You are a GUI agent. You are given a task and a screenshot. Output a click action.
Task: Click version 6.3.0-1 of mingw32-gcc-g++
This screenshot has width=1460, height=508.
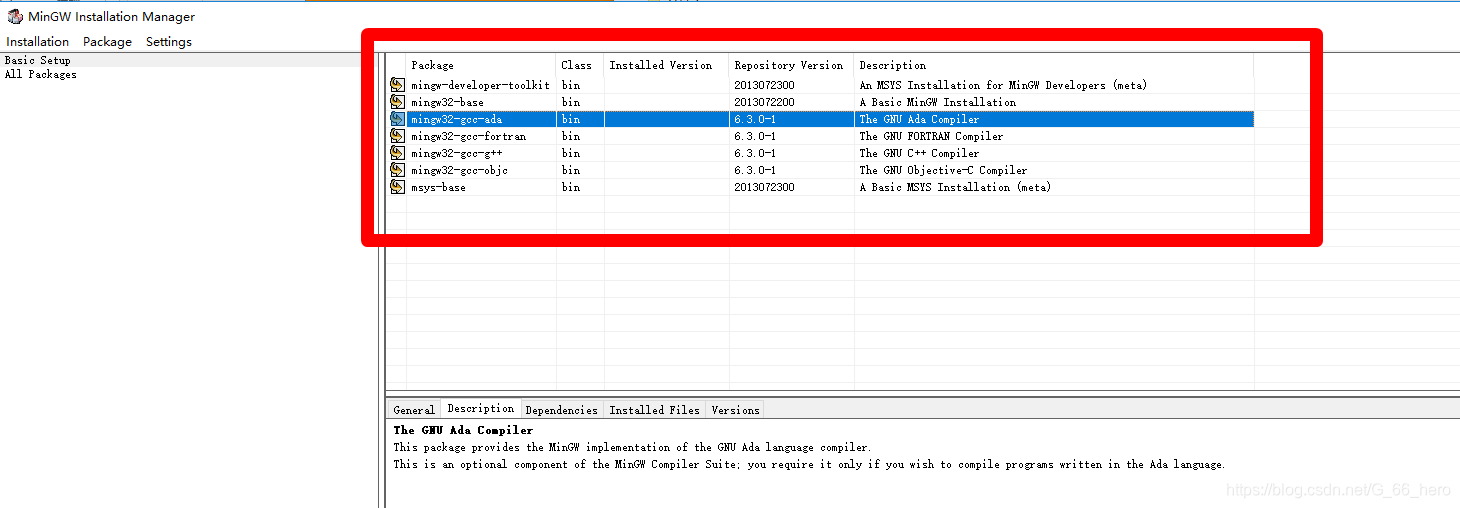point(754,153)
